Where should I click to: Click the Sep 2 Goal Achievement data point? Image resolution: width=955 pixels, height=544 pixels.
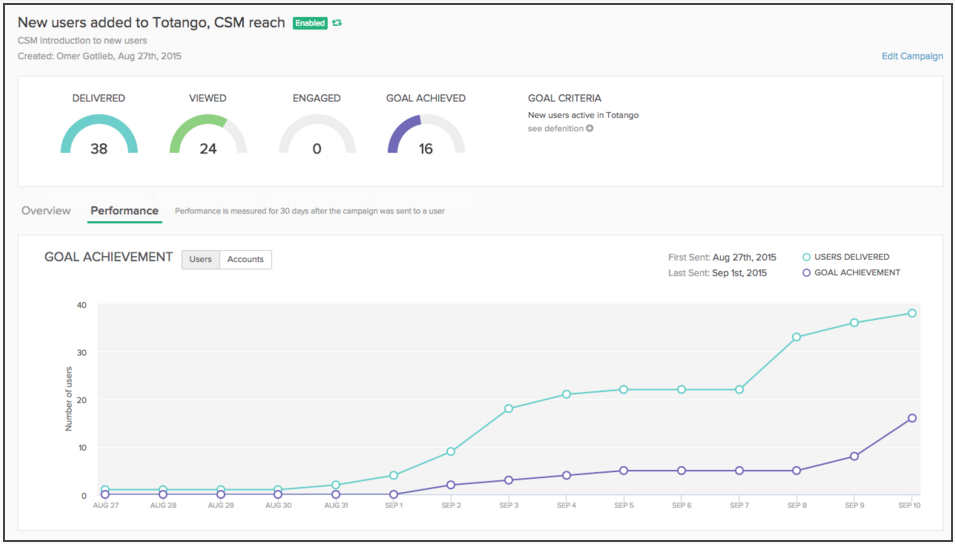tap(451, 485)
